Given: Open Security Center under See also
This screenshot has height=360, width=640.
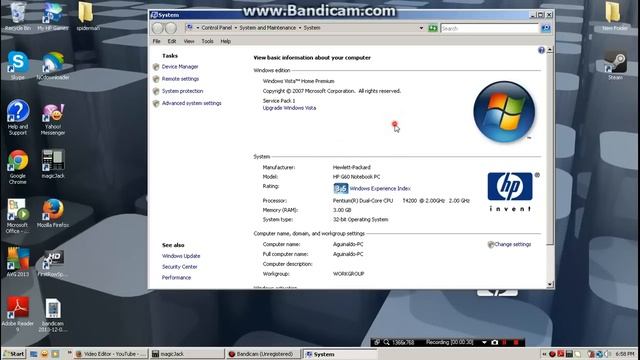Looking at the screenshot, I should (180, 267).
